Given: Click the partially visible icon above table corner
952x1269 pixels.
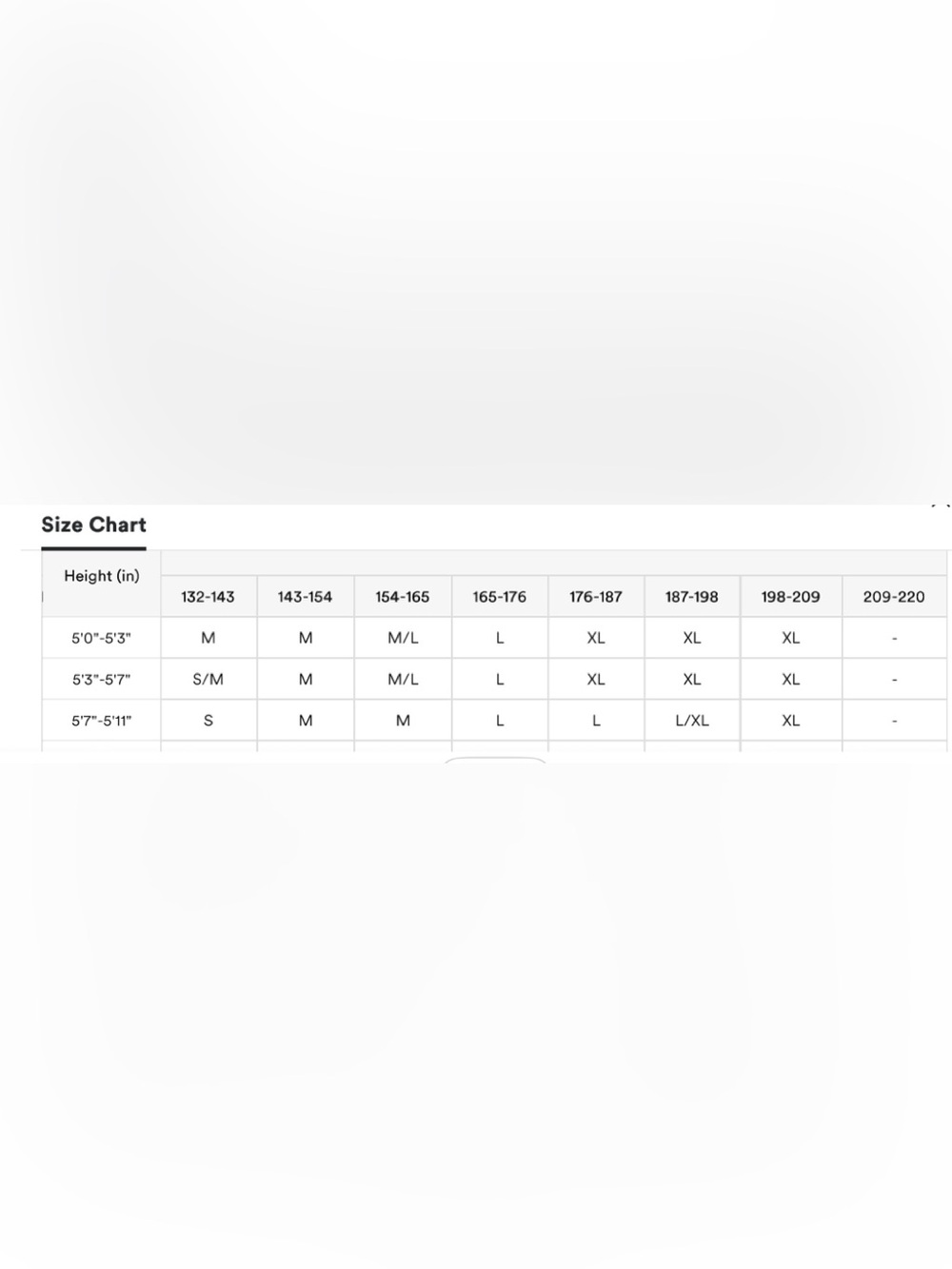Looking at the screenshot, I should (x=941, y=504).
